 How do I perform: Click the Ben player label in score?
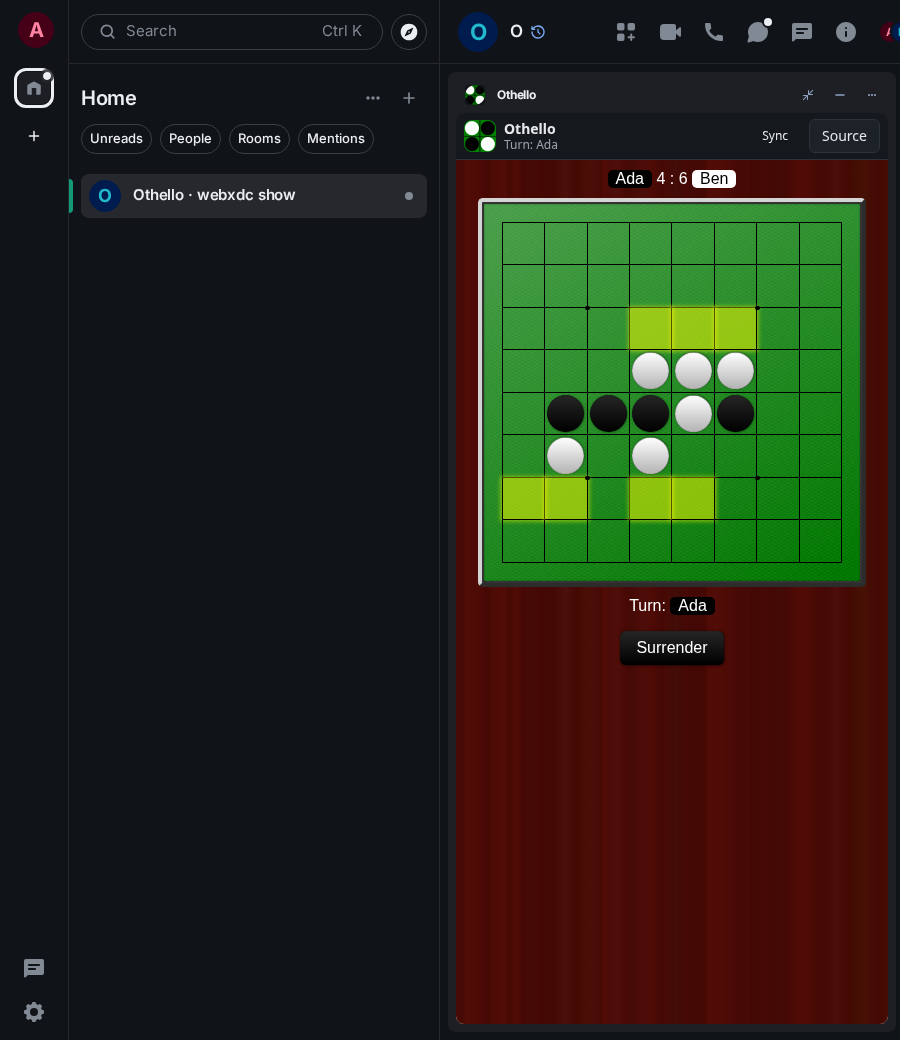tap(714, 178)
